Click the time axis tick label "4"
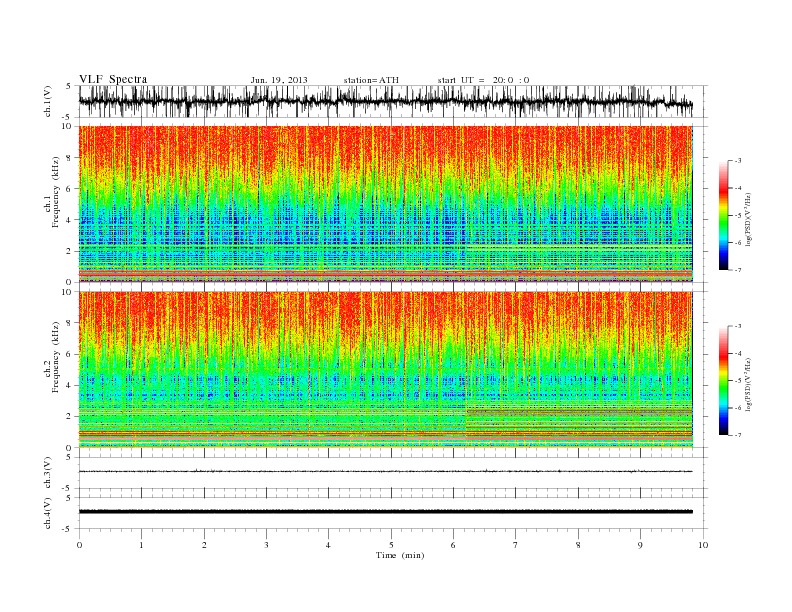Screen dimensions: 792x612 (329, 545)
